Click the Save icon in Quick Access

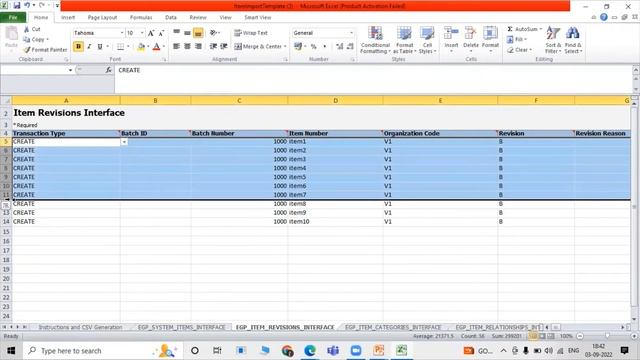click(17, 6)
